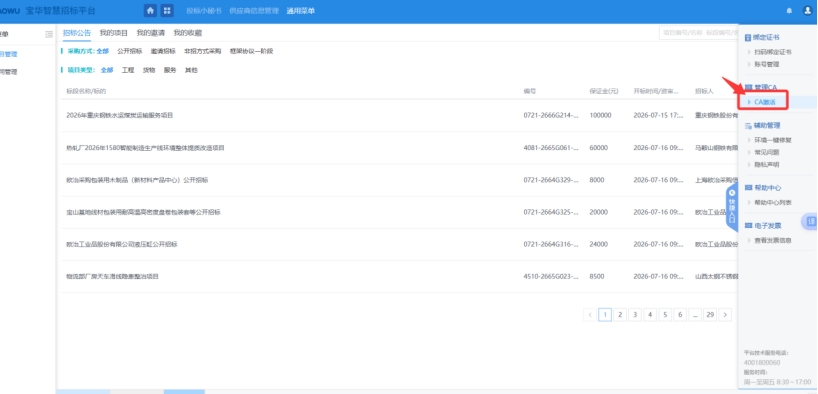Screen dimensions: 818x394
Task: Filter project type by 货物
Action: click(x=149, y=70)
